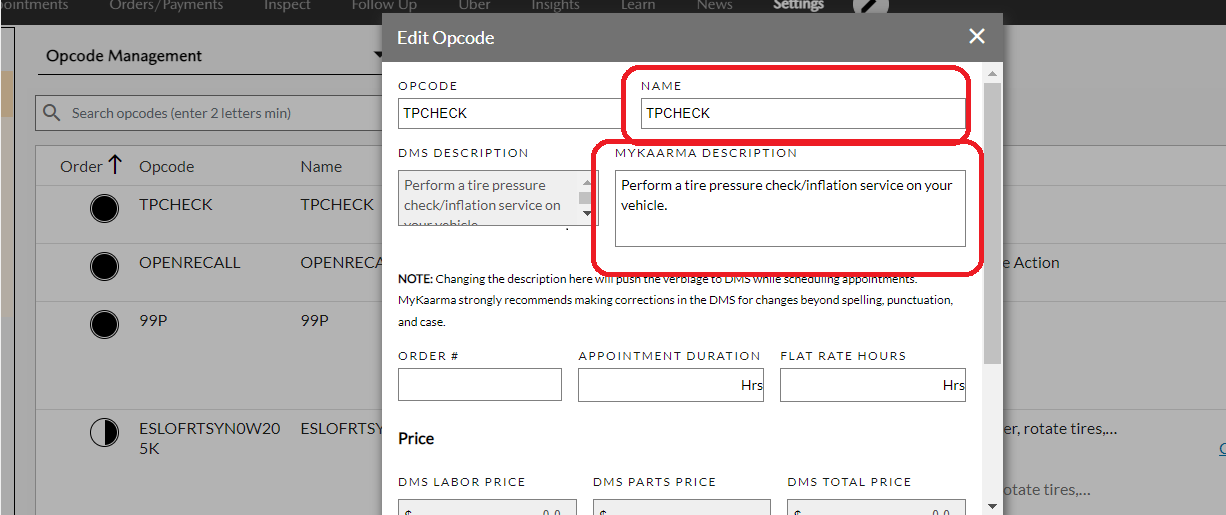Toggle the status circle for TPCHECK row

point(104,208)
